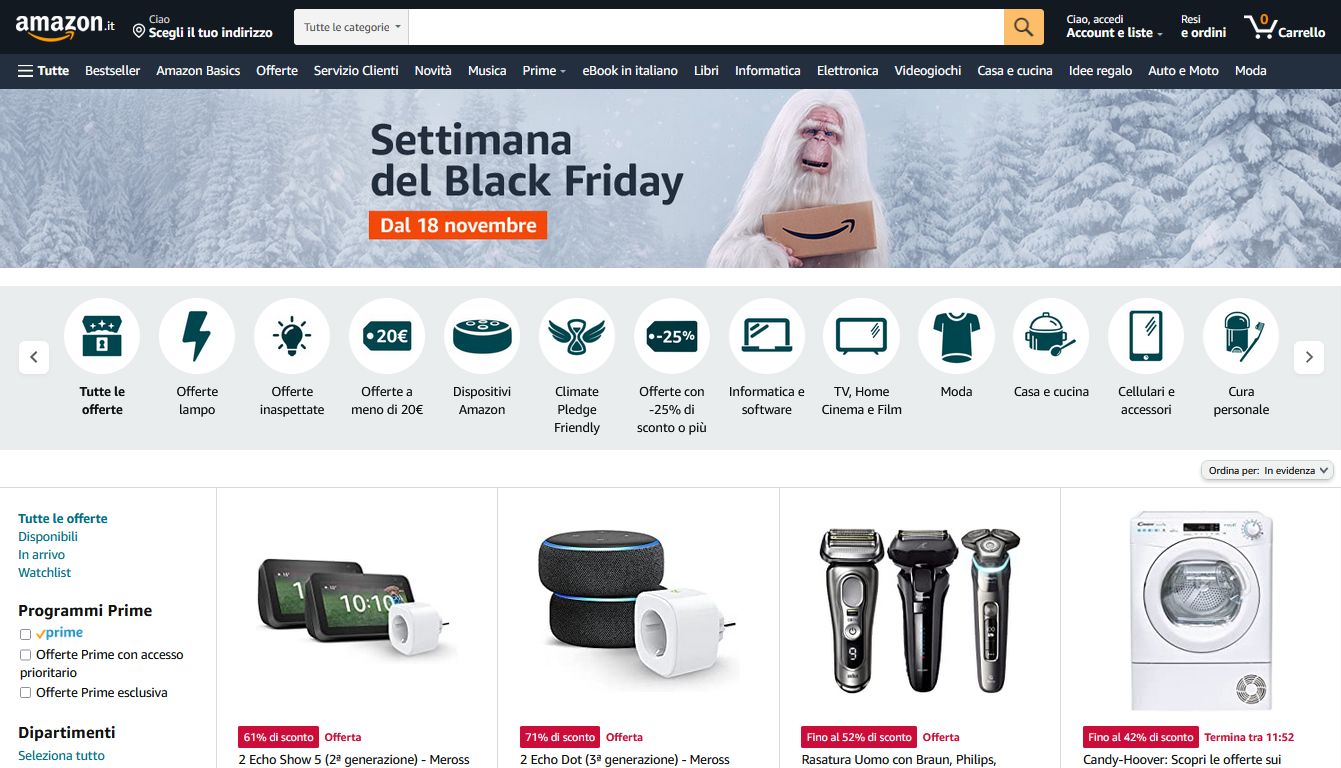Image resolution: width=1341 pixels, height=768 pixels.
Task: Click Seleziona tutto under Dipartimenti
Action: (61, 756)
